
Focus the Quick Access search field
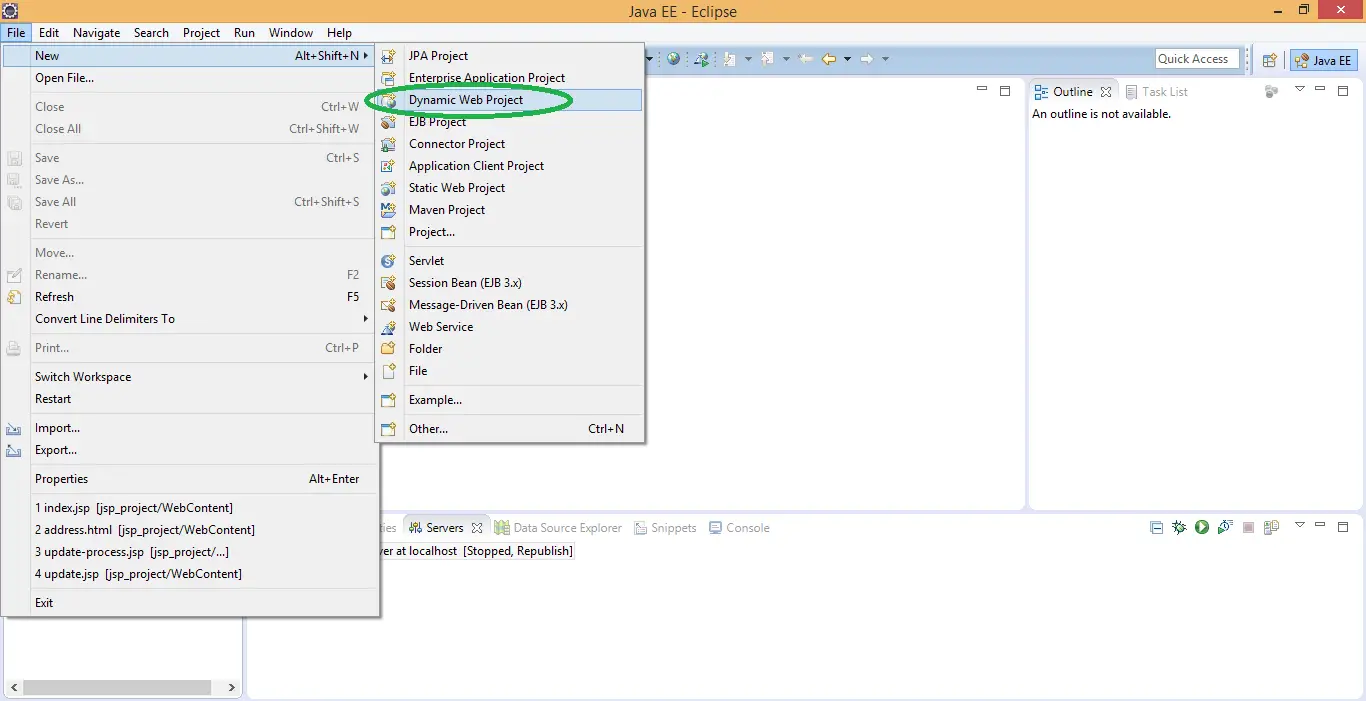(x=1197, y=59)
